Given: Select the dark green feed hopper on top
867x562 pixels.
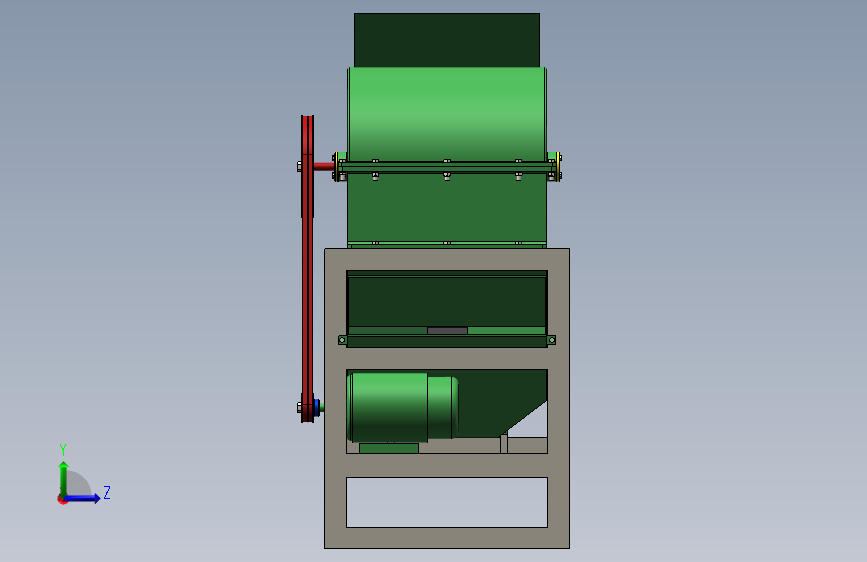Looking at the screenshot, I should [x=447, y=40].
